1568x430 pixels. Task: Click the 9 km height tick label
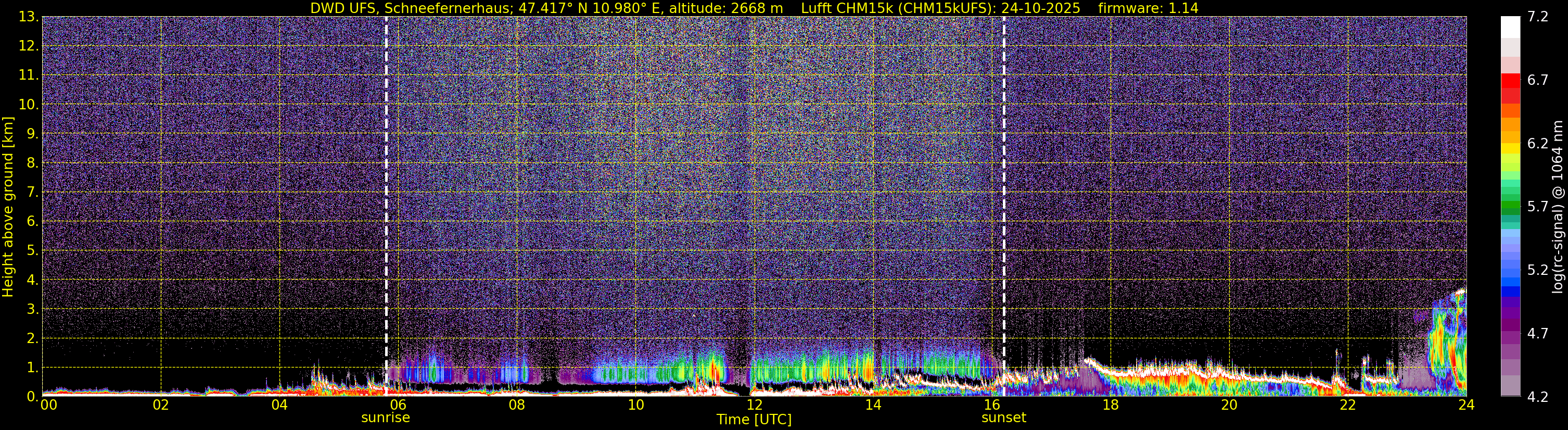click(32, 134)
